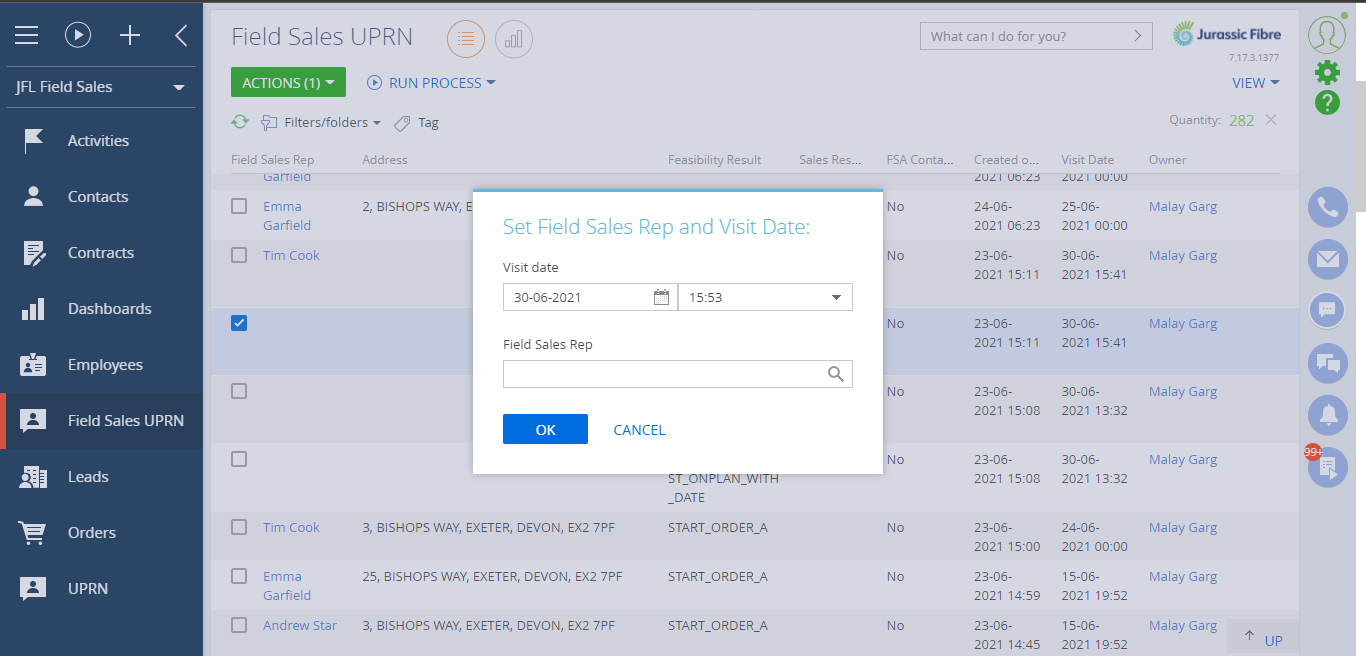Image resolution: width=1366 pixels, height=656 pixels.
Task: Sort by Field Sales Rep column header
Action: (272, 160)
